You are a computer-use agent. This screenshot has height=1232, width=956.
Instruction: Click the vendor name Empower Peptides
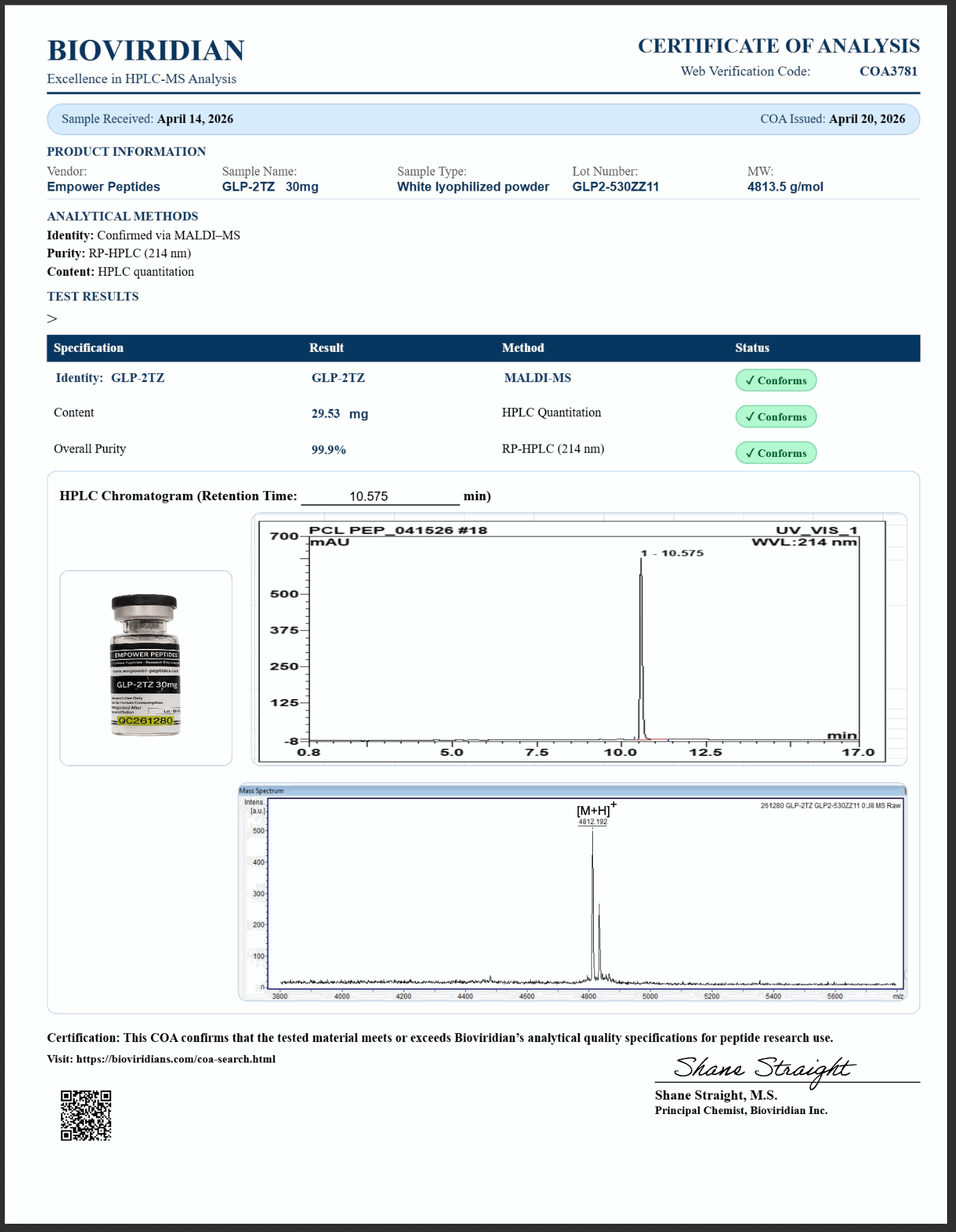click(103, 187)
